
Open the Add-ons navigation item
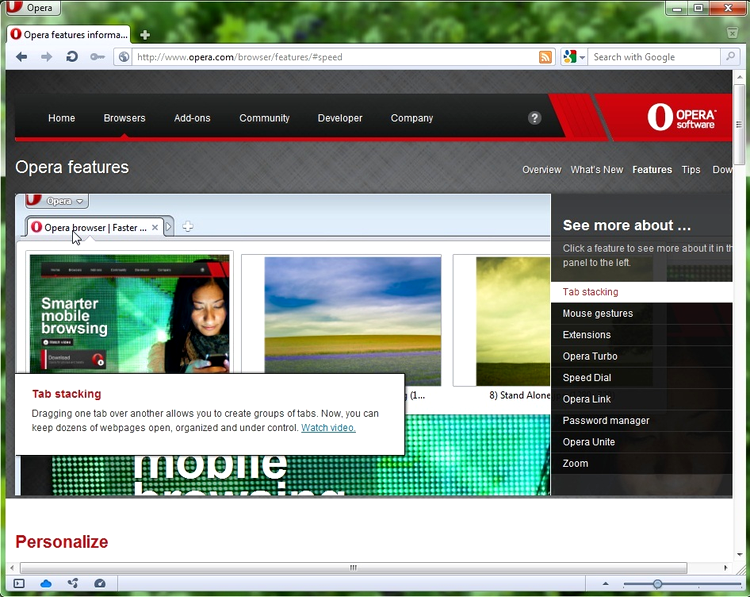(x=192, y=118)
